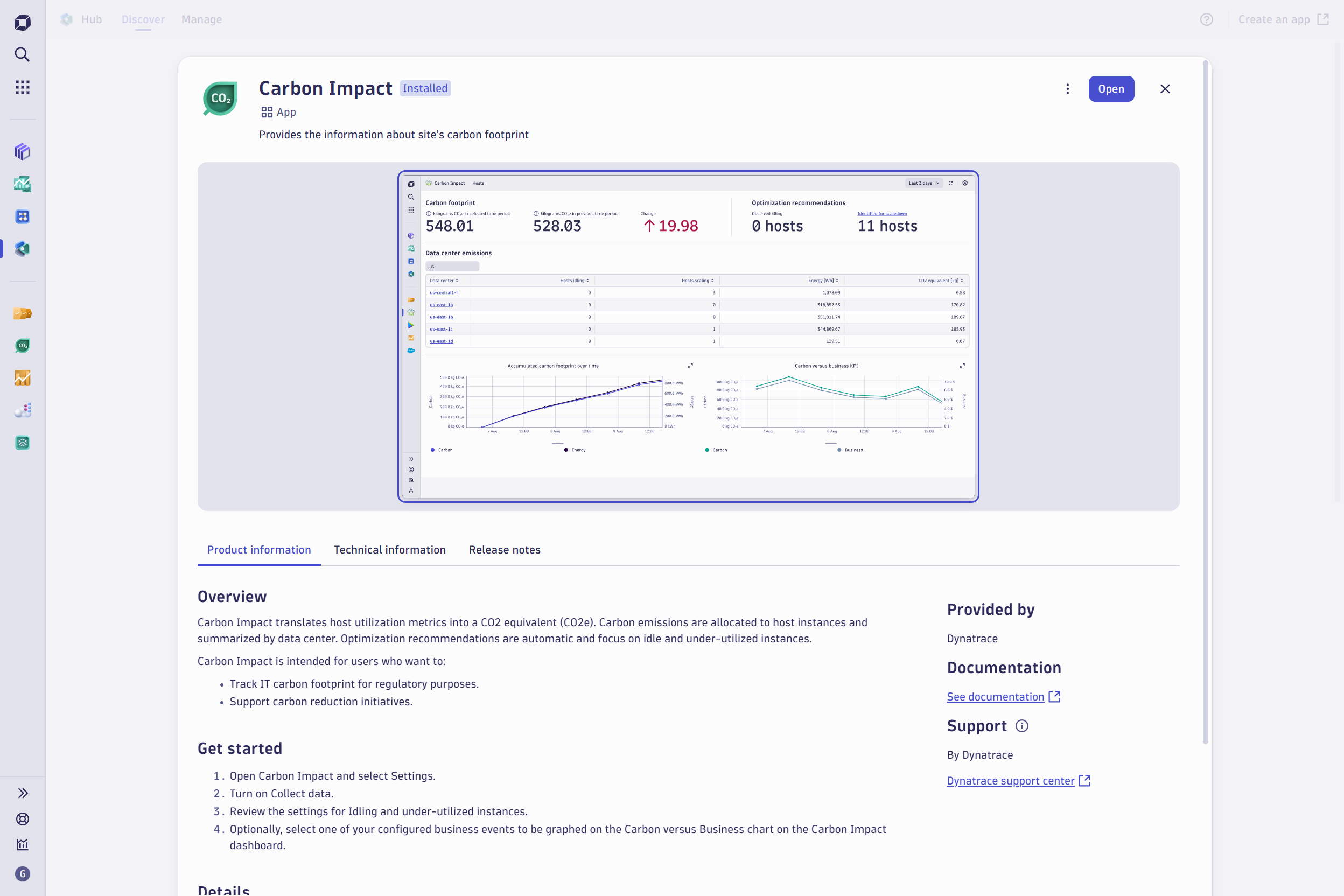Viewport: 1344px width, 896px height.
Task: Click Manage in the top navigation
Action: coord(201,19)
